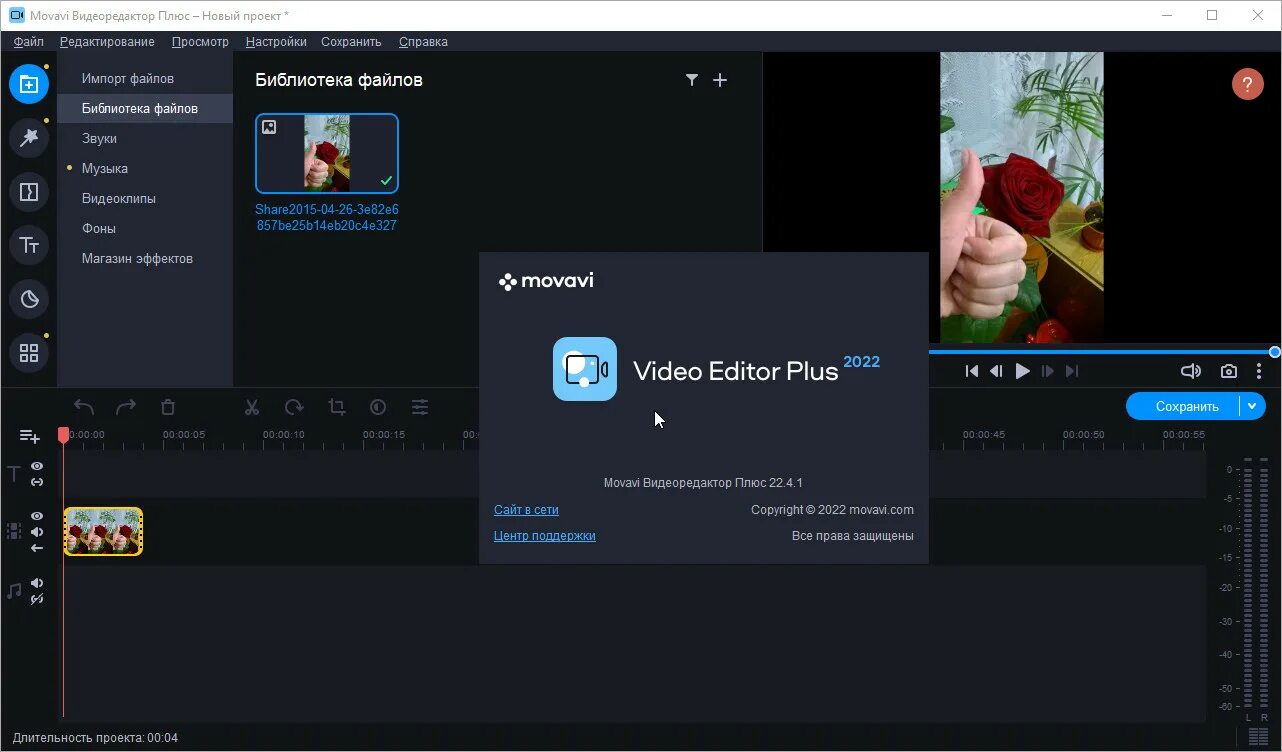Toggle titles track link icon

tap(37, 482)
